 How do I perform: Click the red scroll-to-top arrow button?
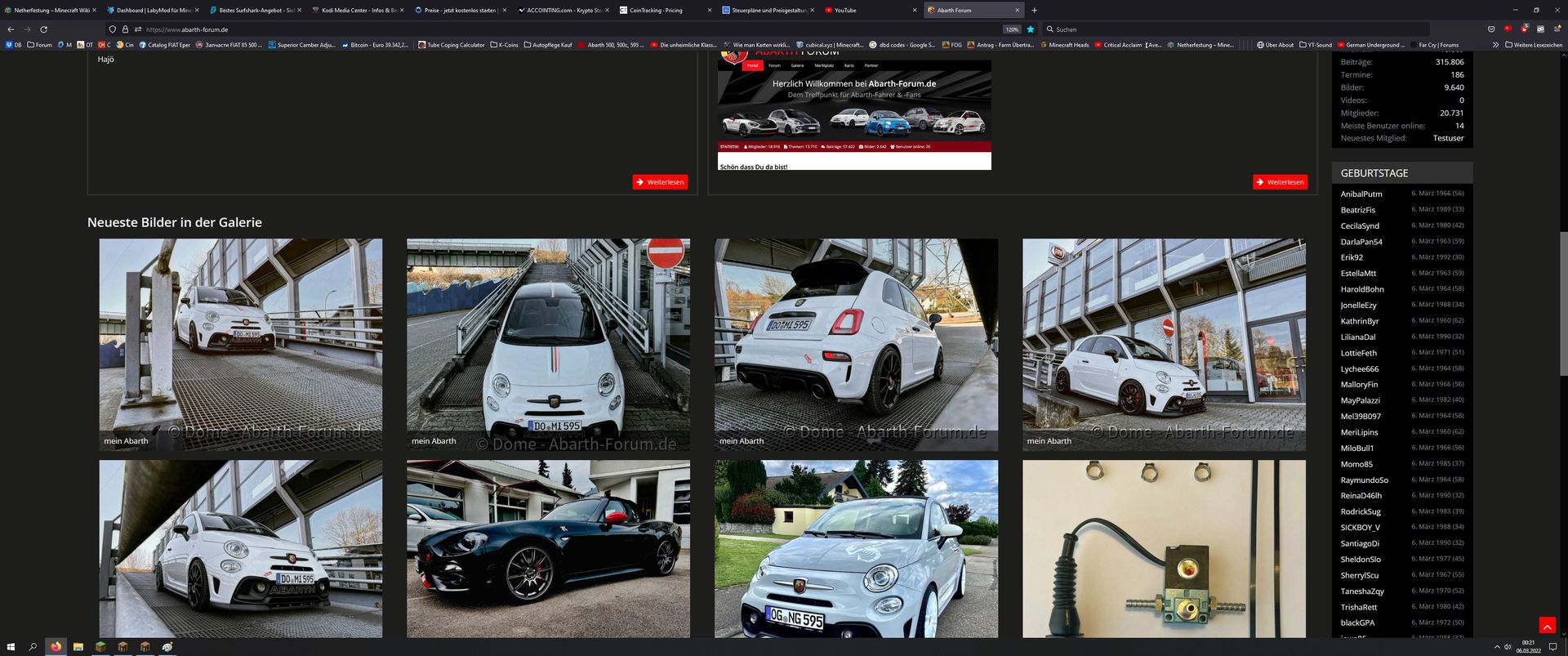point(1546,625)
